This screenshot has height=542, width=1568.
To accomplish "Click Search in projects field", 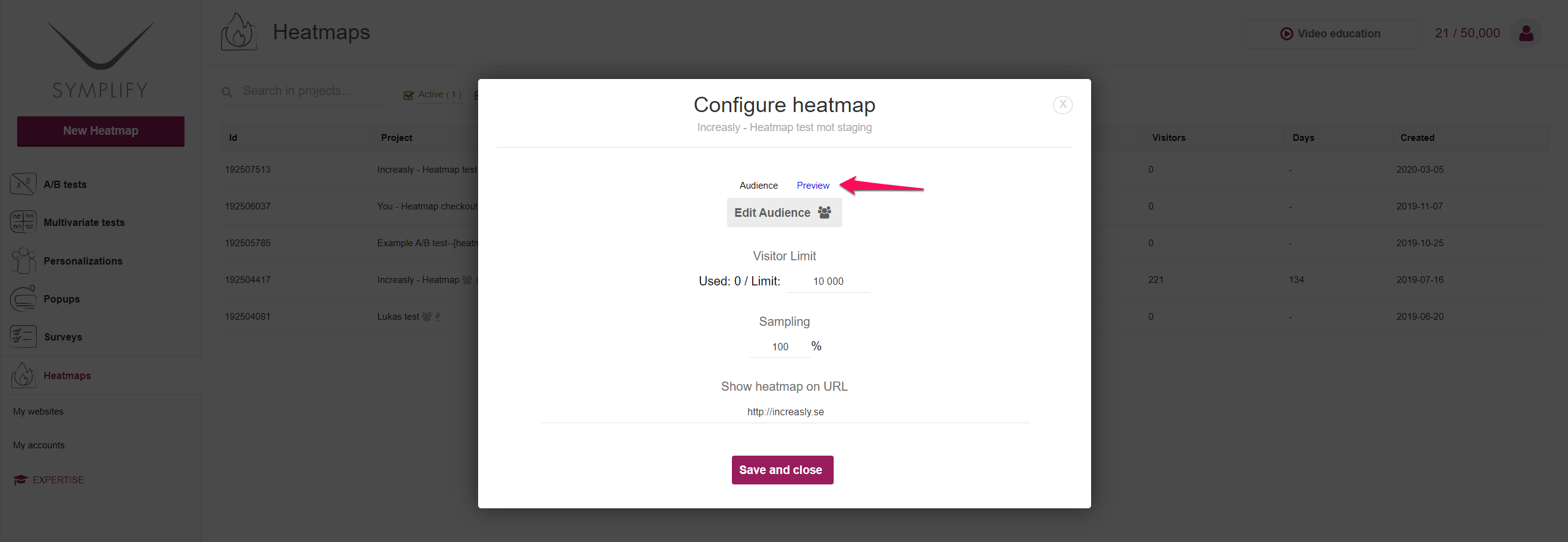I will 314,91.
